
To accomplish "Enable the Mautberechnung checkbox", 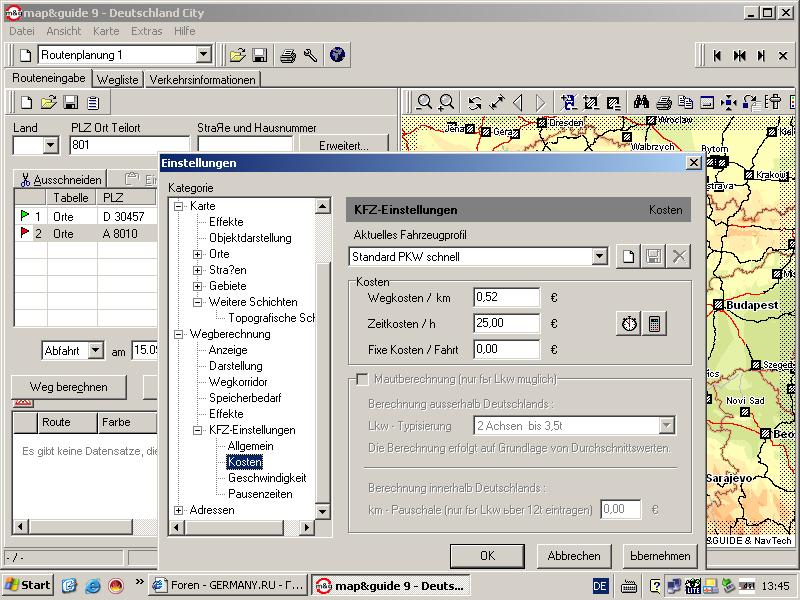I will click(362, 380).
